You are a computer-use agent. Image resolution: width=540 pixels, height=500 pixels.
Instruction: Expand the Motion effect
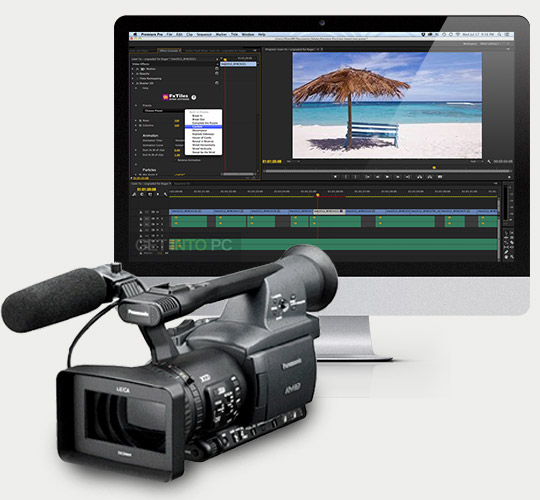(x=133, y=69)
